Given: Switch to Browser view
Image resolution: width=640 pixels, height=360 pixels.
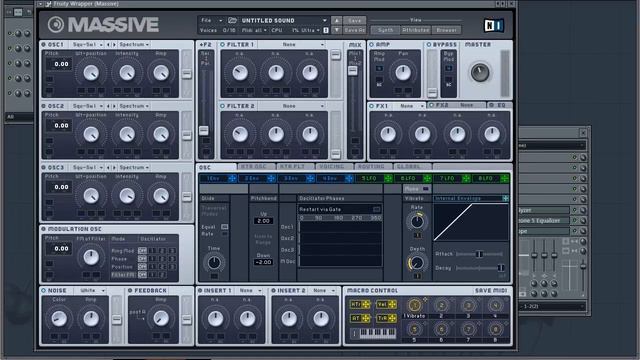Looking at the screenshot, I should 446,30.
